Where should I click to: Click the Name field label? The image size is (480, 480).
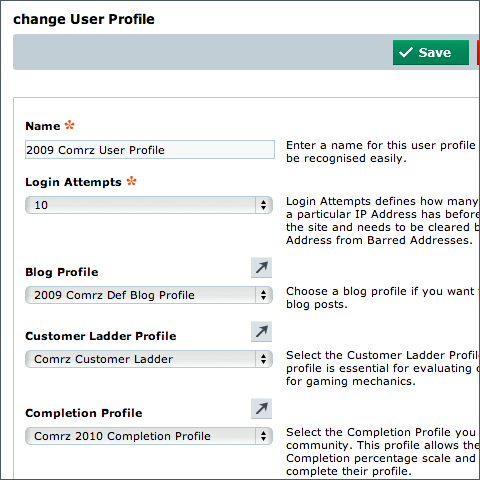[x=43, y=126]
